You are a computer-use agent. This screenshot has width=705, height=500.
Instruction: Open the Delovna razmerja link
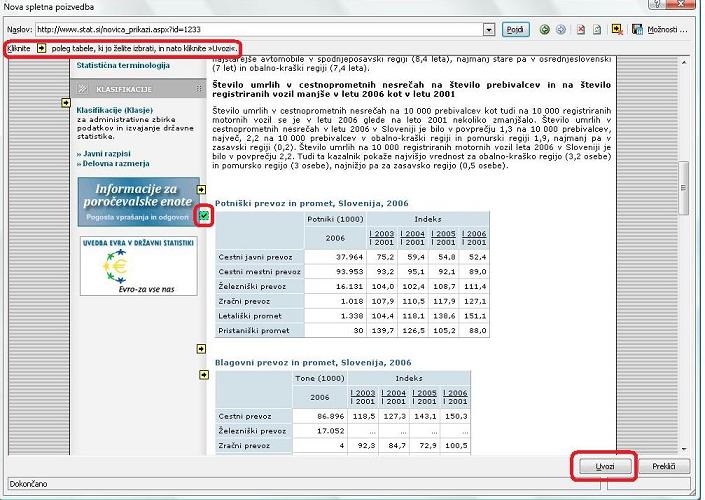click(115, 163)
